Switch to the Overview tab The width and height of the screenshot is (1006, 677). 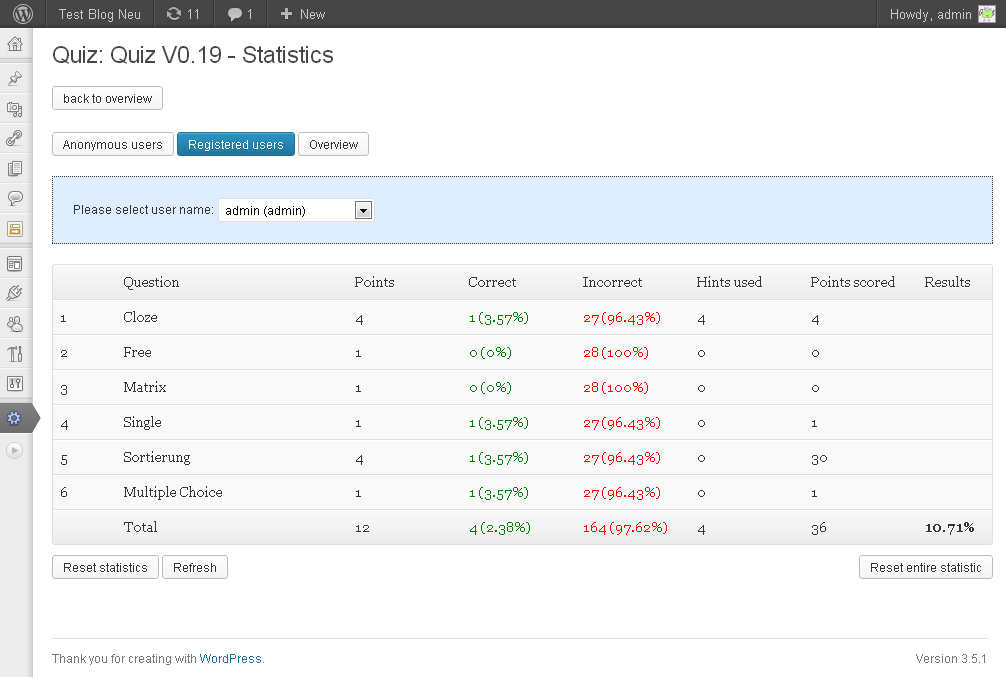tap(333, 144)
